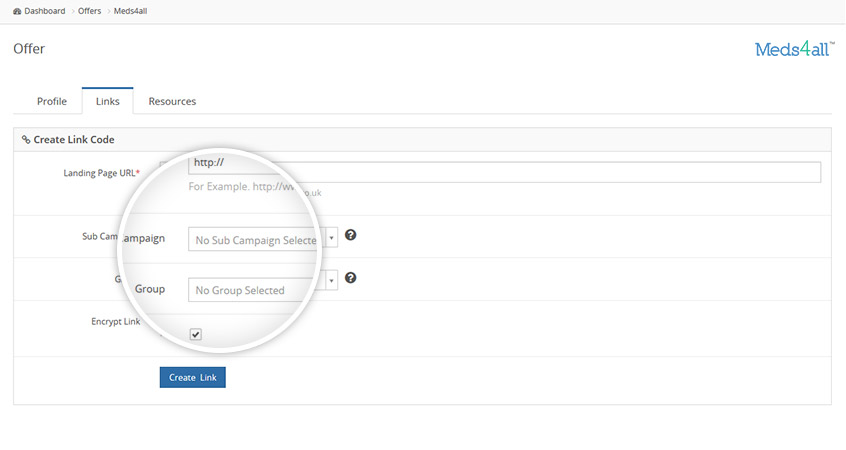
Task: Open the Sub Campaign dropdown arrow
Action: (x=331, y=237)
